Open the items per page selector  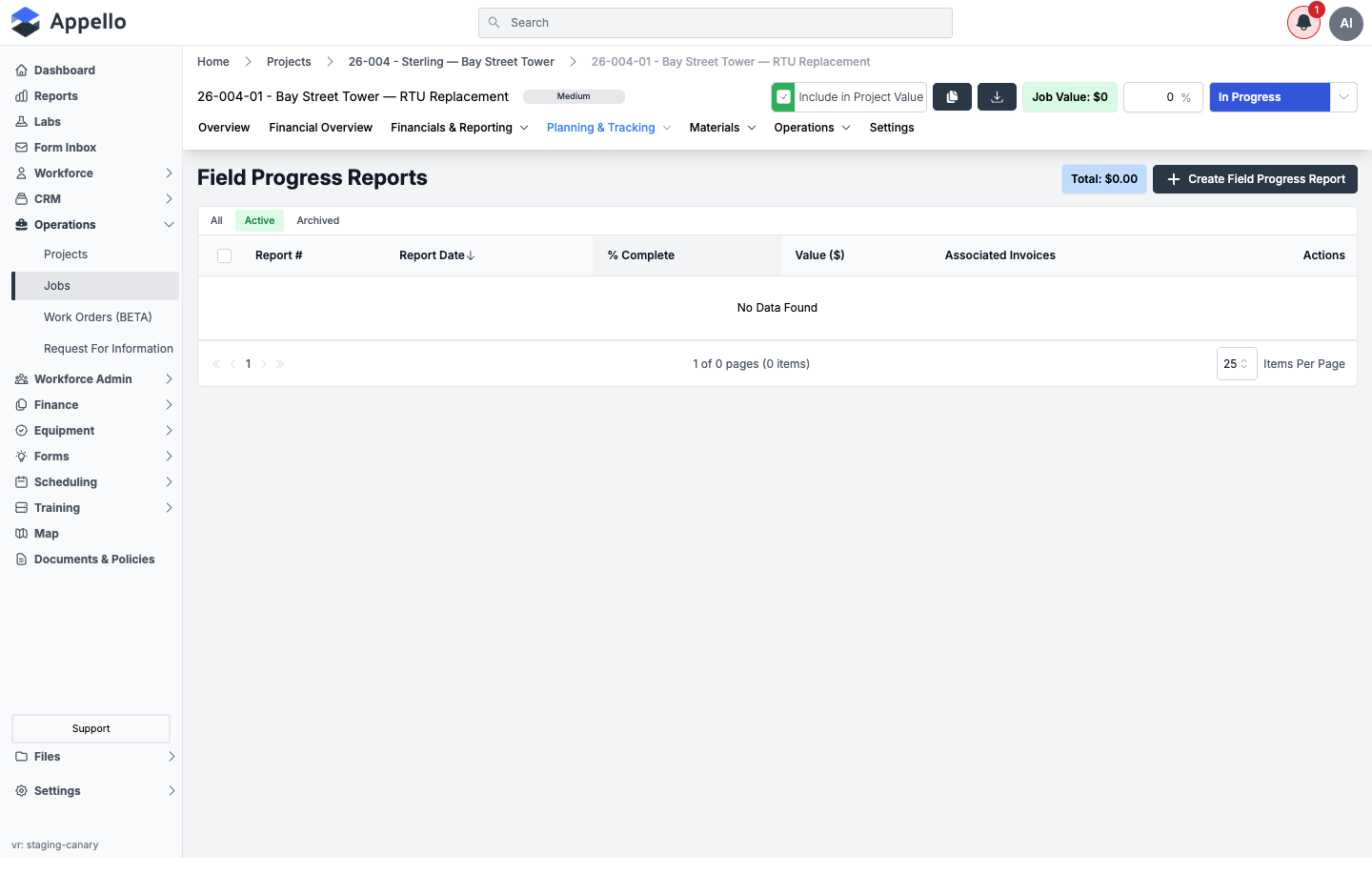tap(1237, 364)
